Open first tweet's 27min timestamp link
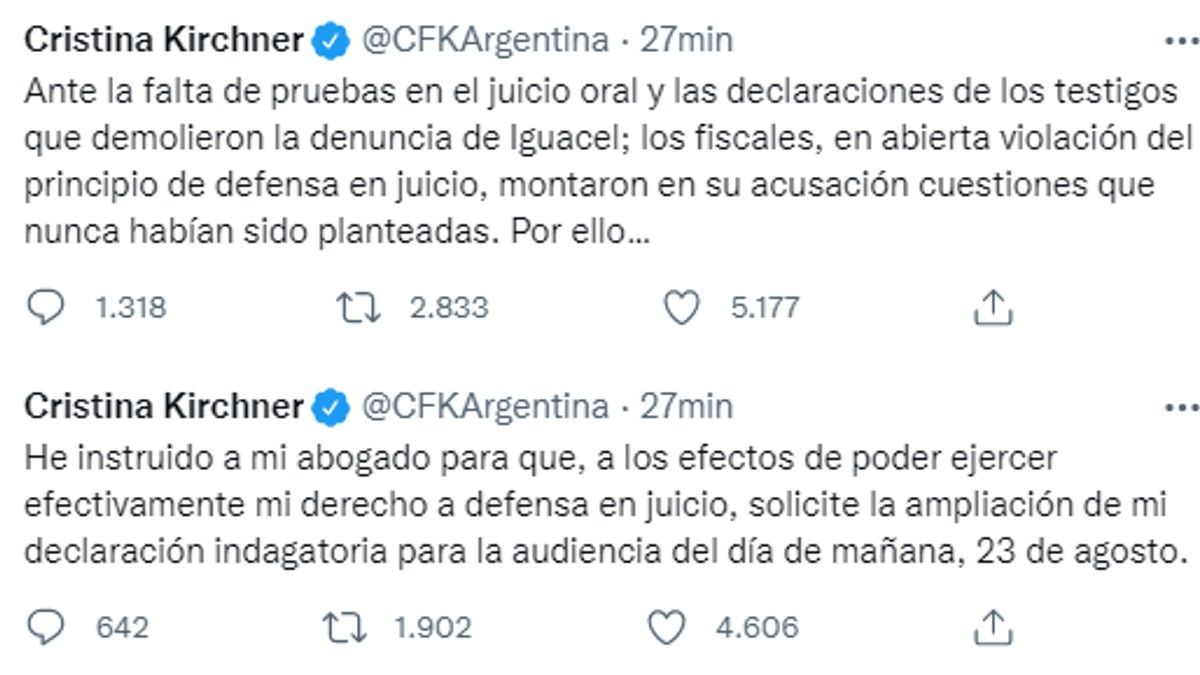Viewport: 1200px width, 675px height. pos(687,40)
